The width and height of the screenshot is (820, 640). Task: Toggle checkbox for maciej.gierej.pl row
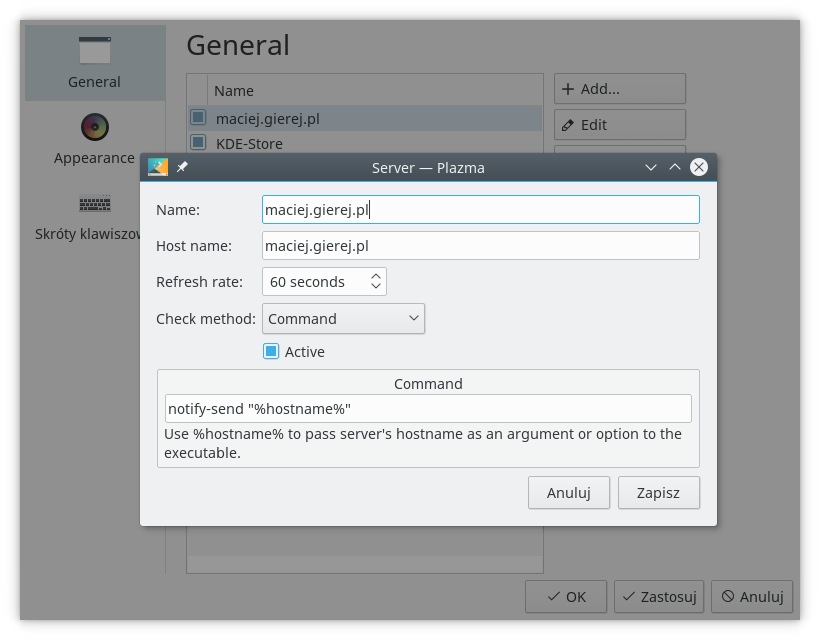pos(198,117)
